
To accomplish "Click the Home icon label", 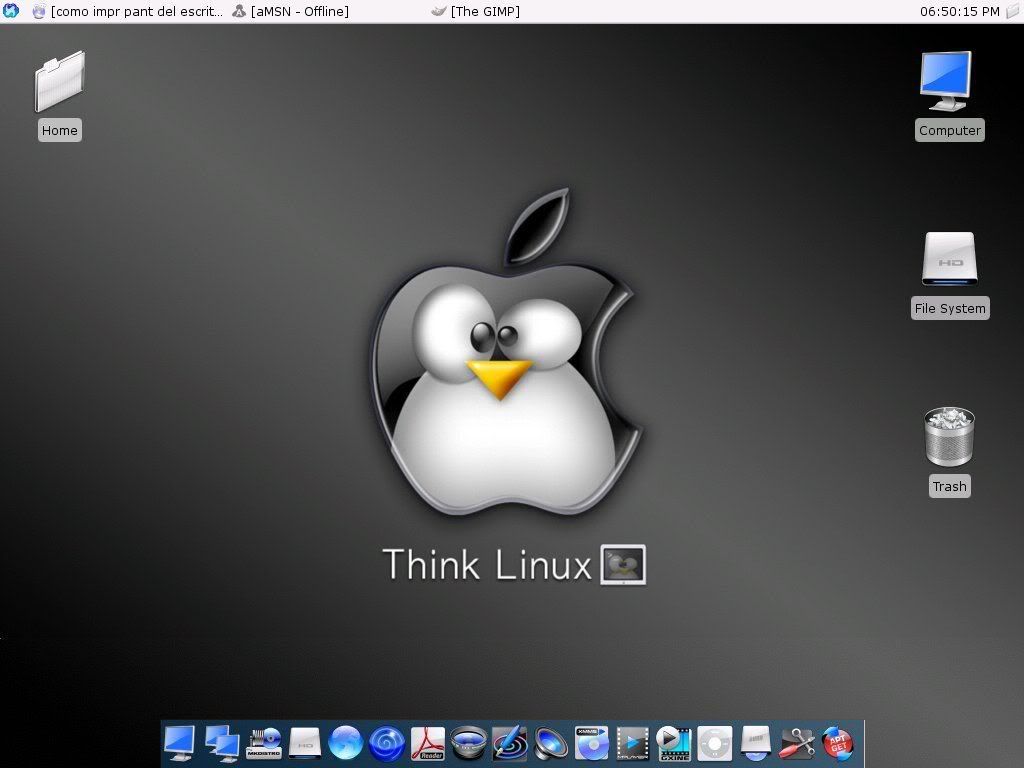I will point(59,130).
